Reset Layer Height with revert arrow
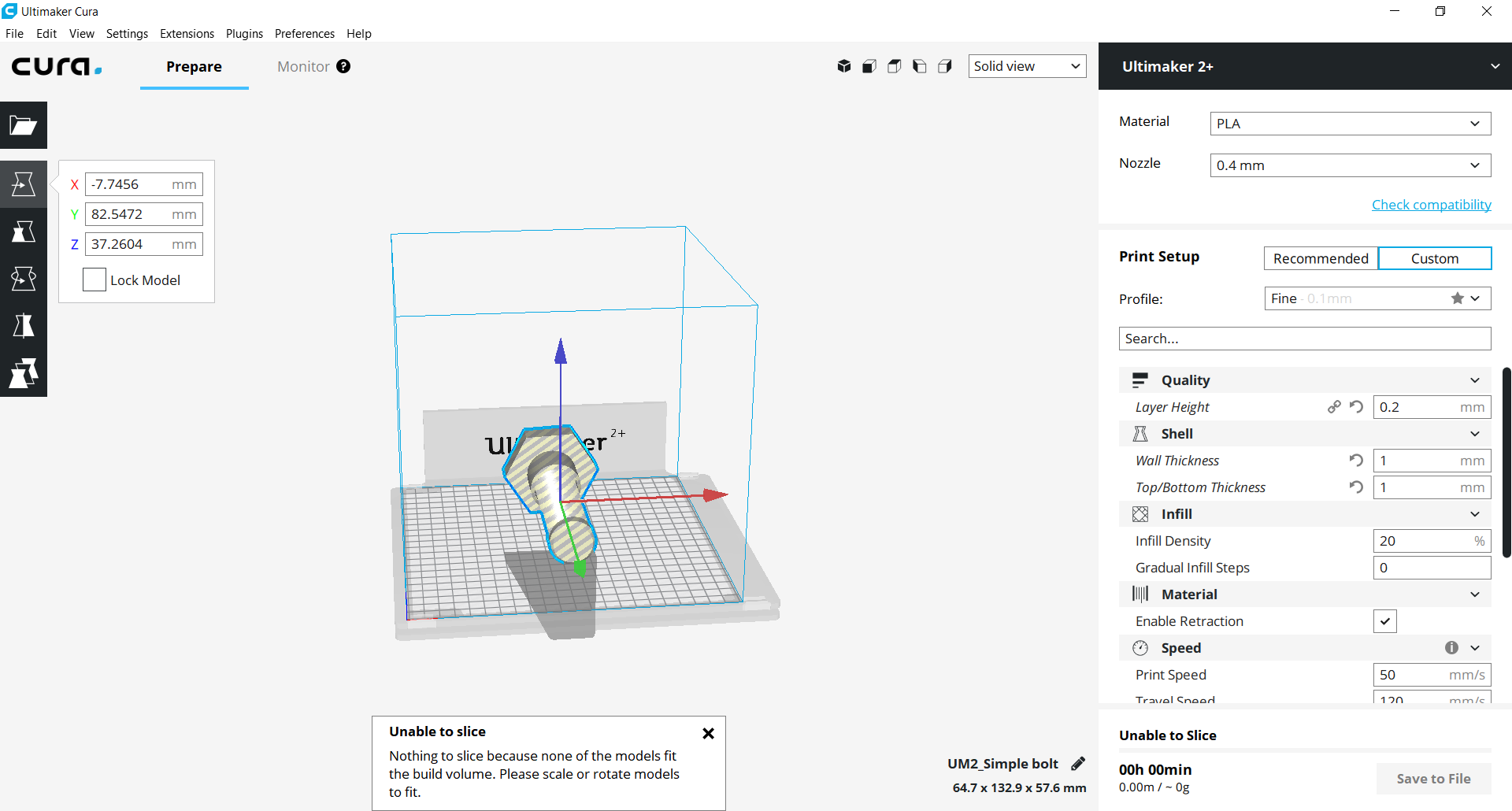Image resolution: width=1512 pixels, height=811 pixels. (x=1356, y=407)
